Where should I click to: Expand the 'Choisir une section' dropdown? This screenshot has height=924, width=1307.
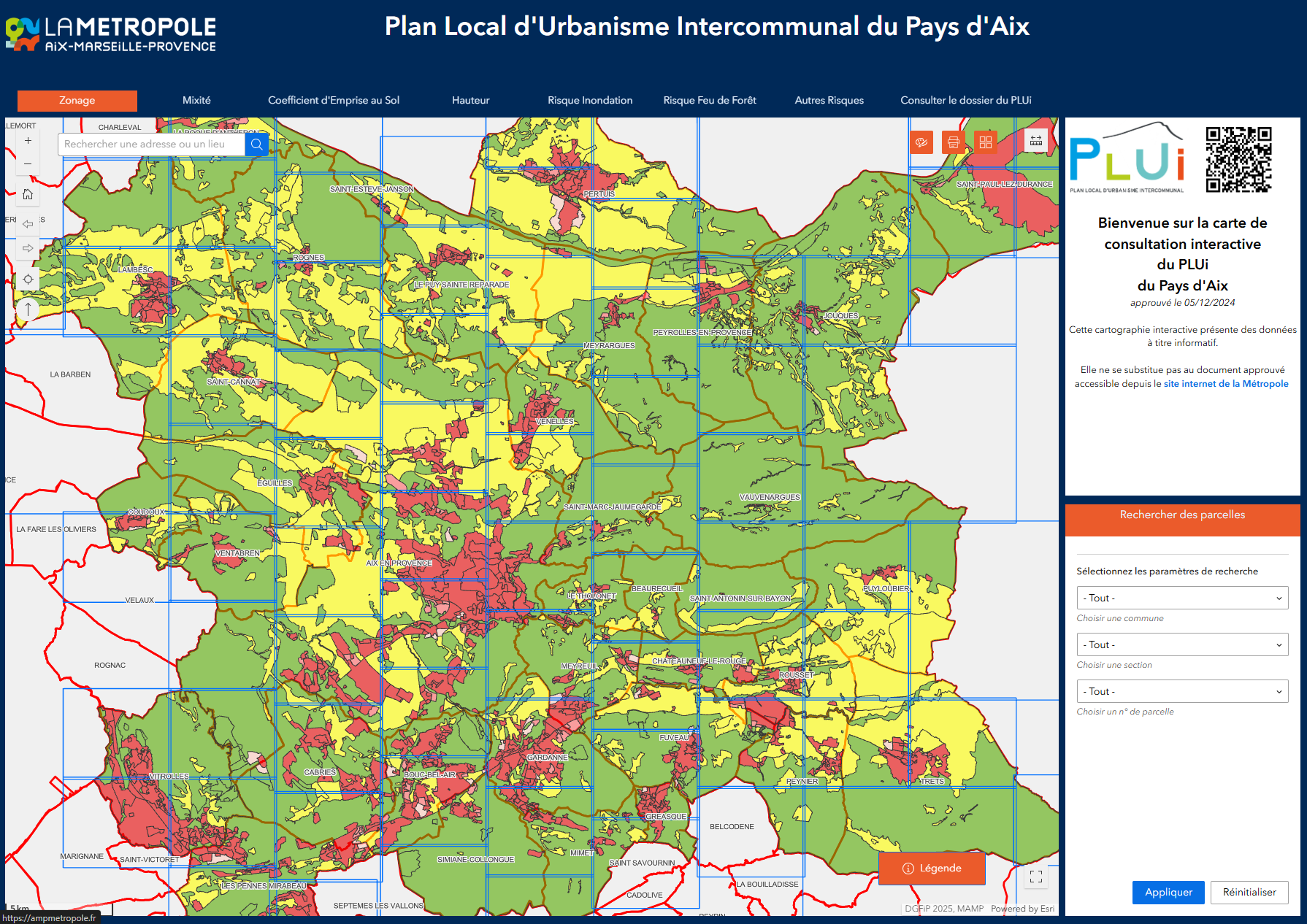1181,644
